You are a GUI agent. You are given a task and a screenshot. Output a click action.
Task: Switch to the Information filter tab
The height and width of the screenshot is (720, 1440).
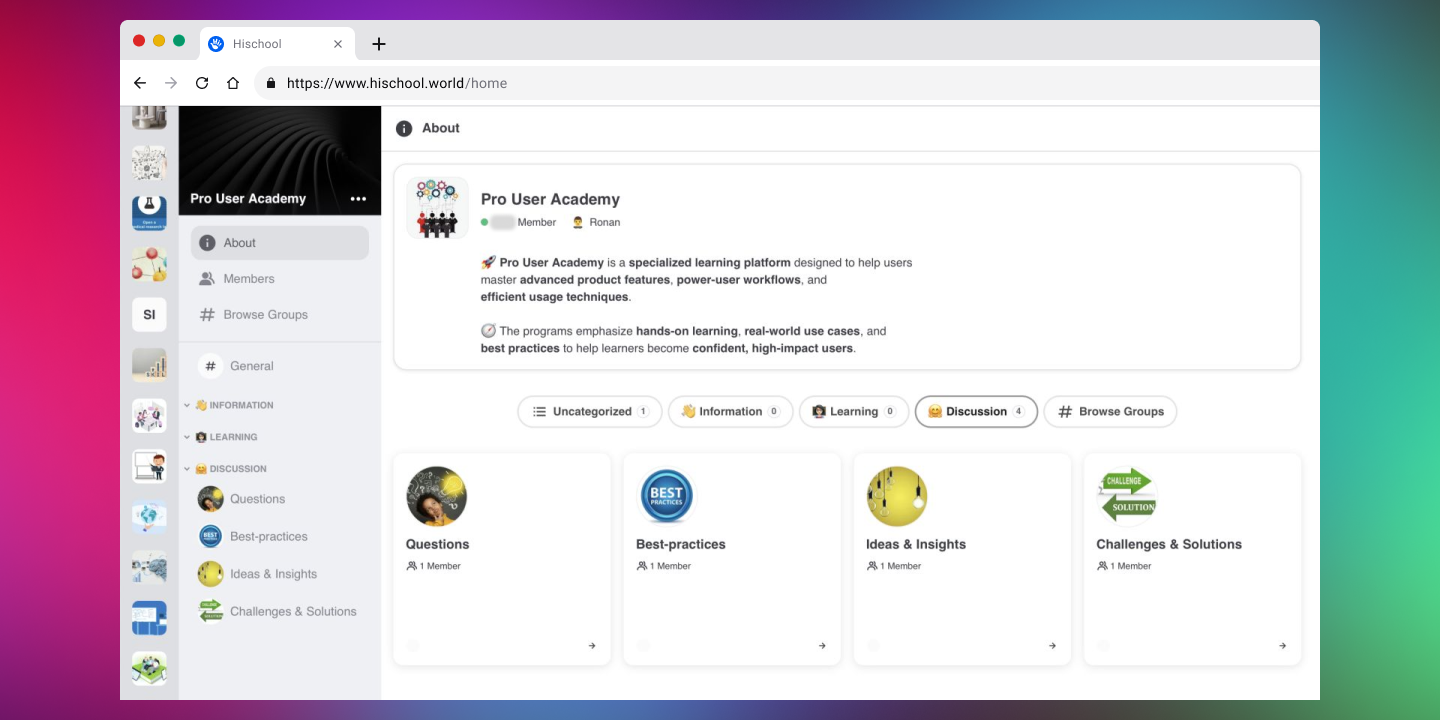pos(730,411)
